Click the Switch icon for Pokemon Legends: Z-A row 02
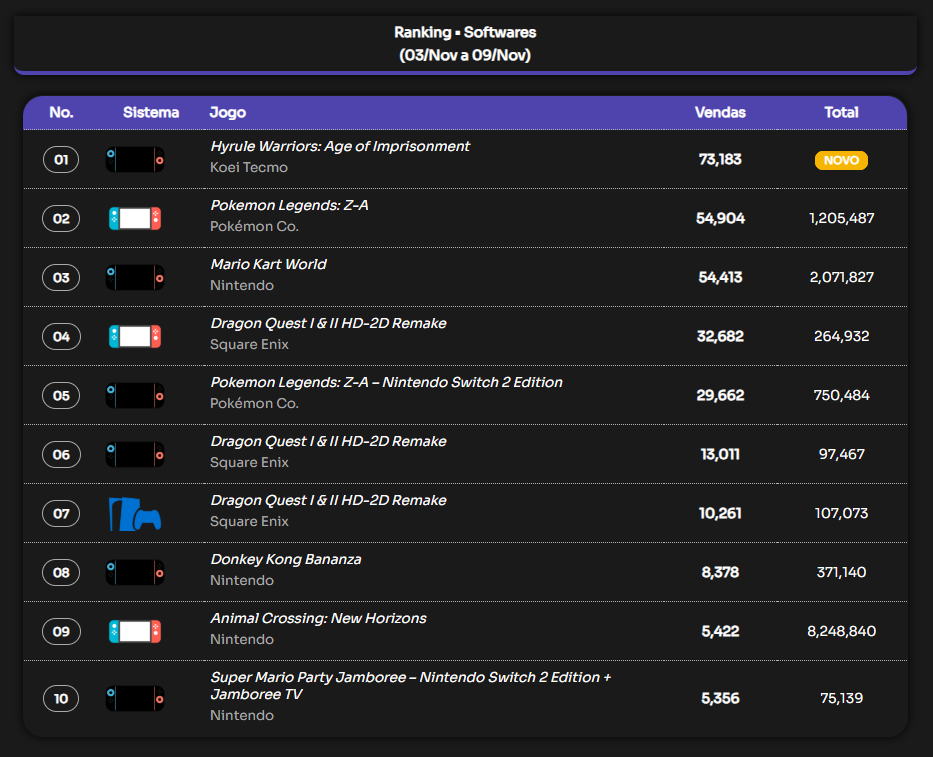The height and width of the screenshot is (757, 933). coord(135,218)
